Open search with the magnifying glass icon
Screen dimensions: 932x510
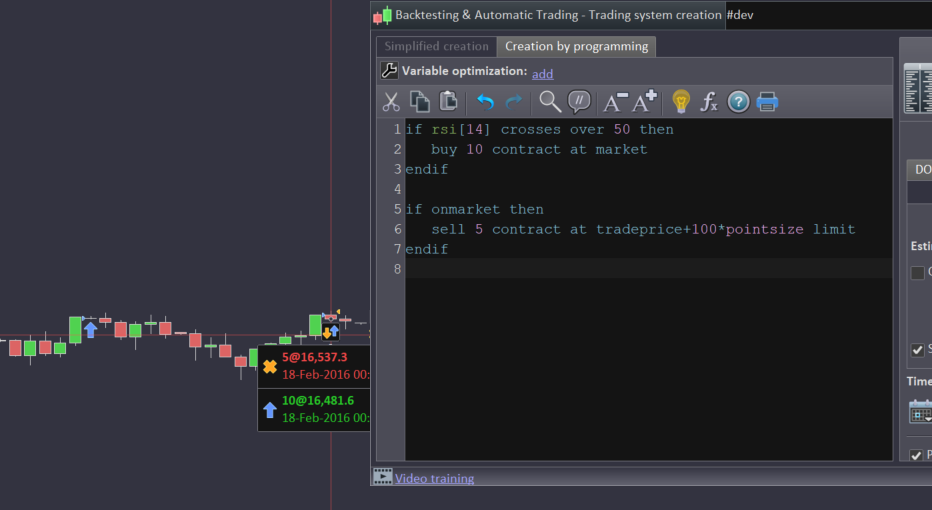550,101
